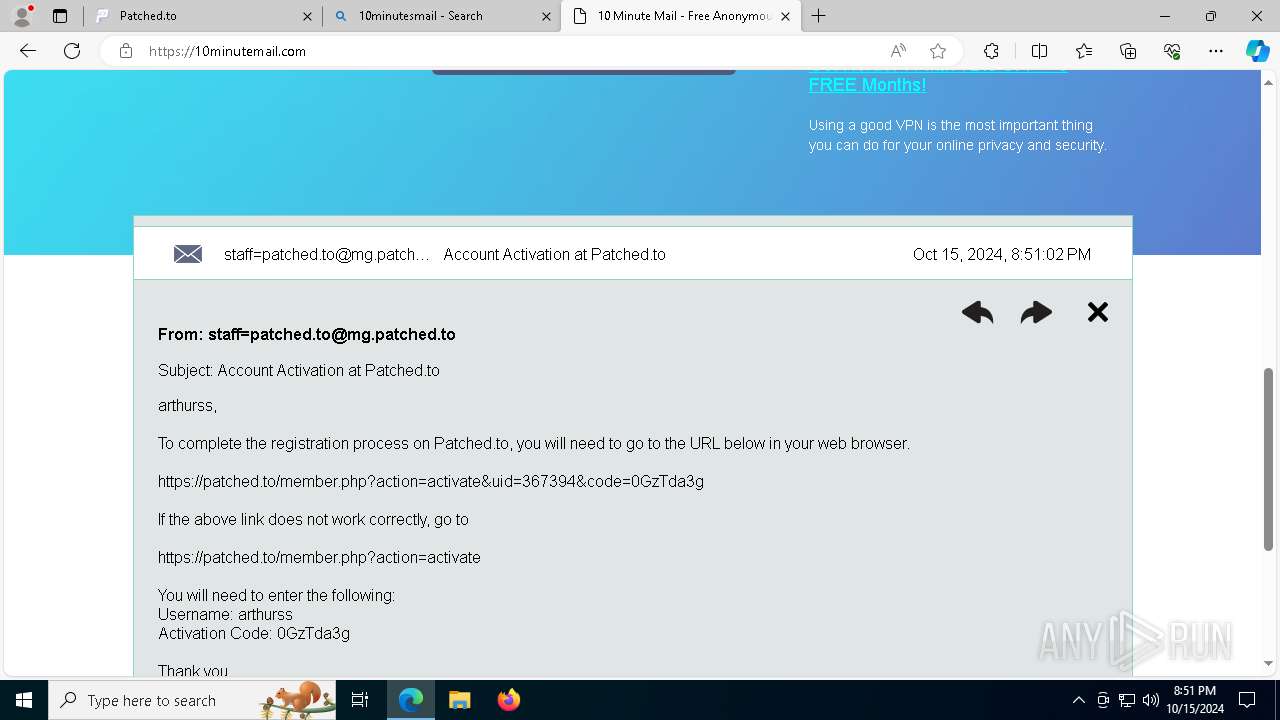Click the activation URL with uid code

click(x=431, y=481)
